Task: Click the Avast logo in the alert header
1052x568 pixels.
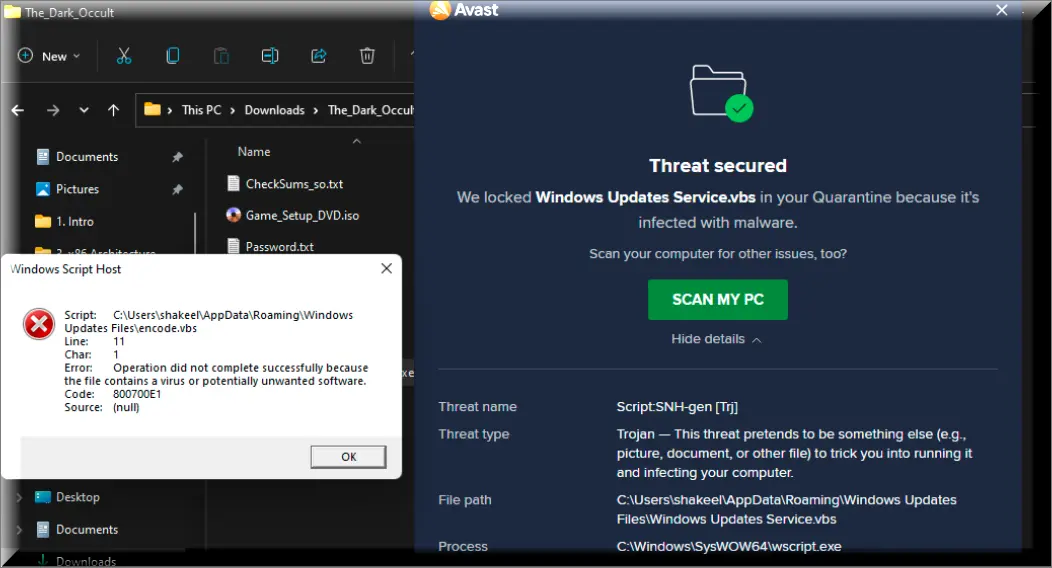Action: (464, 10)
